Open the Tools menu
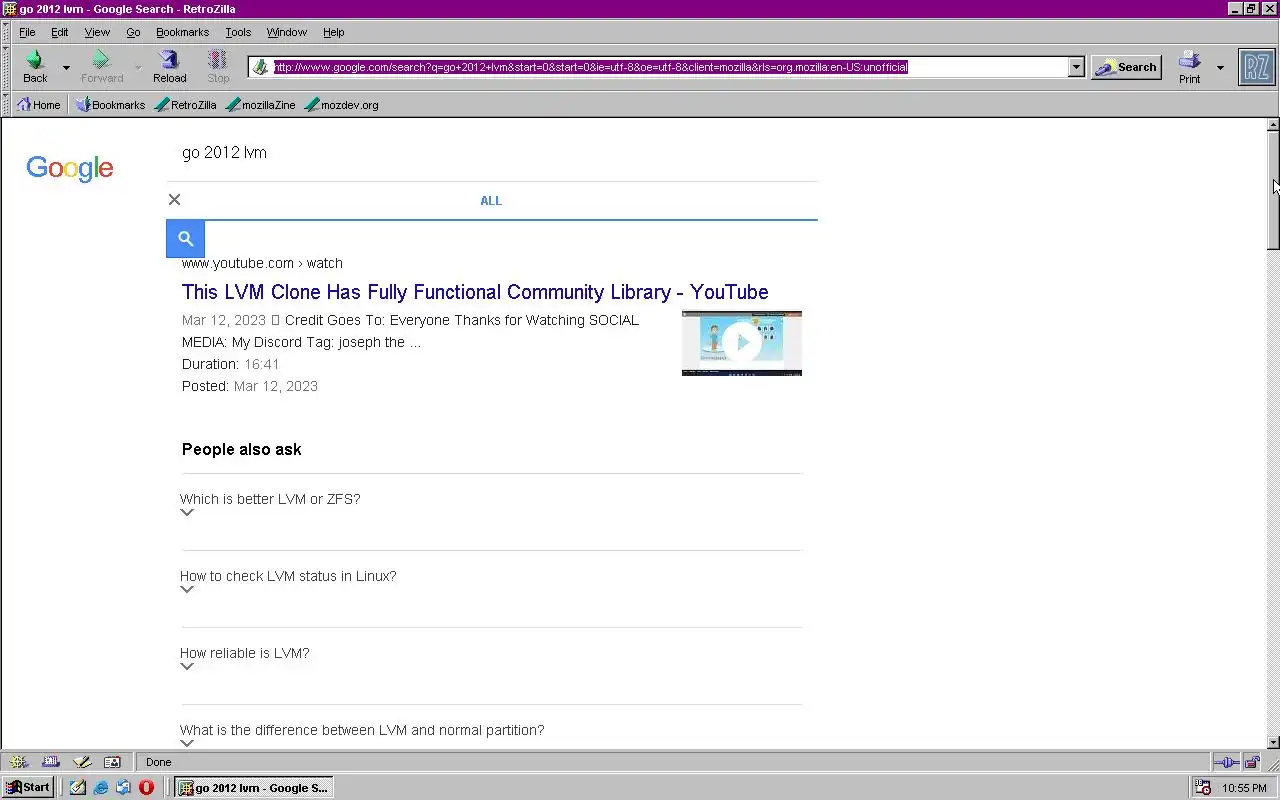Image resolution: width=1280 pixels, height=800 pixels. pyautogui.click(x=238, y=32)
